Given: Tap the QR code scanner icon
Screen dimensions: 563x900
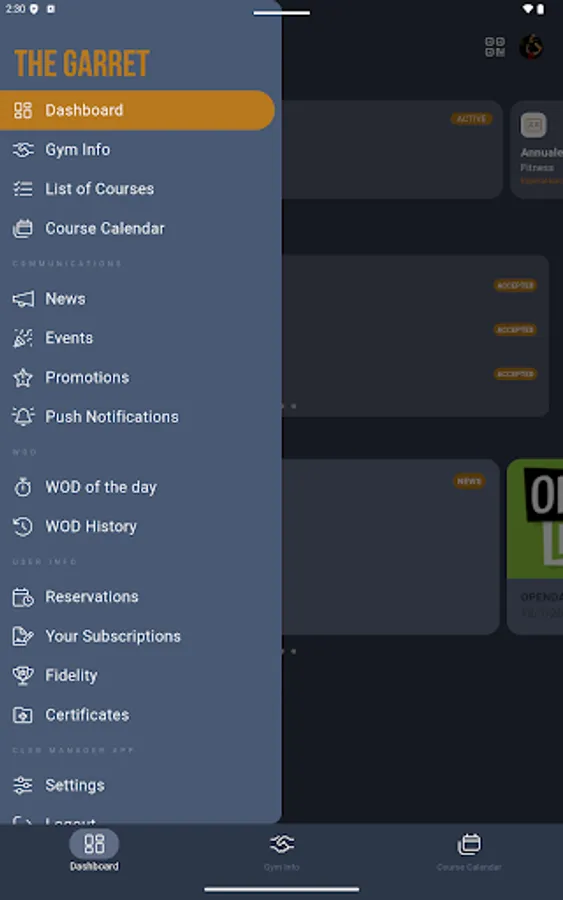Looking at the screenshot, I should click(495, 47).
